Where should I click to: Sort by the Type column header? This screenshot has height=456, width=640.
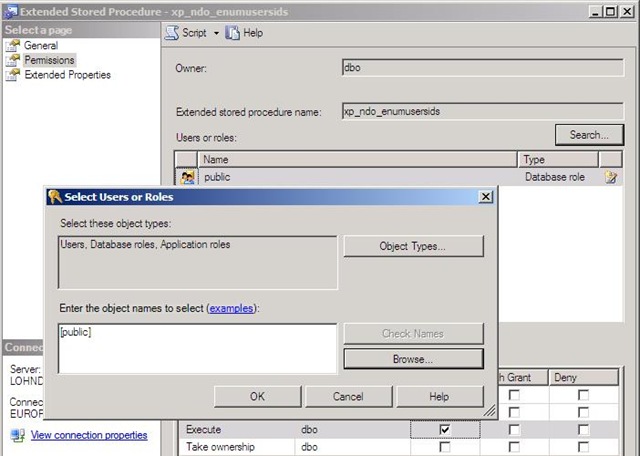click(558, 159)
